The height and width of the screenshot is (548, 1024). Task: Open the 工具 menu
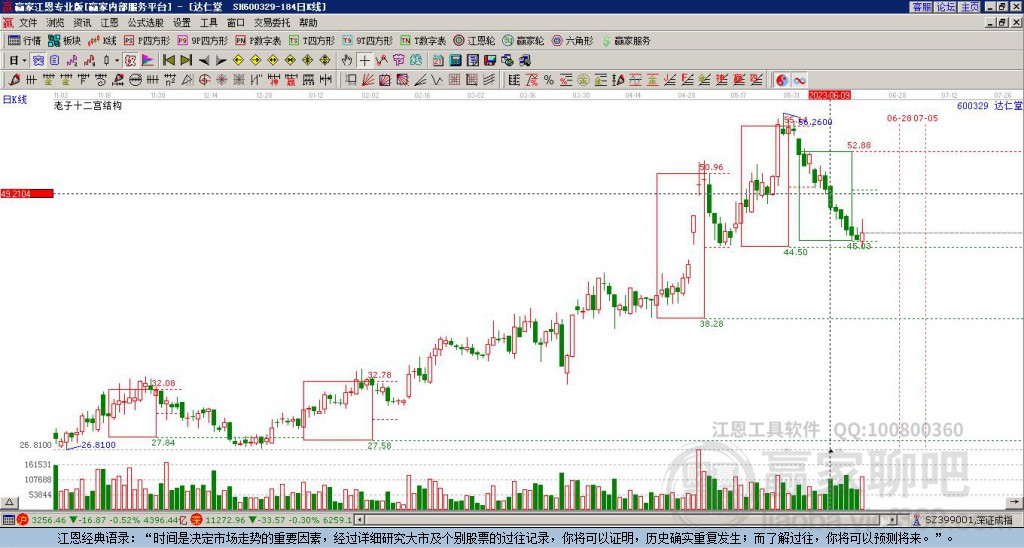coord(209,23)
